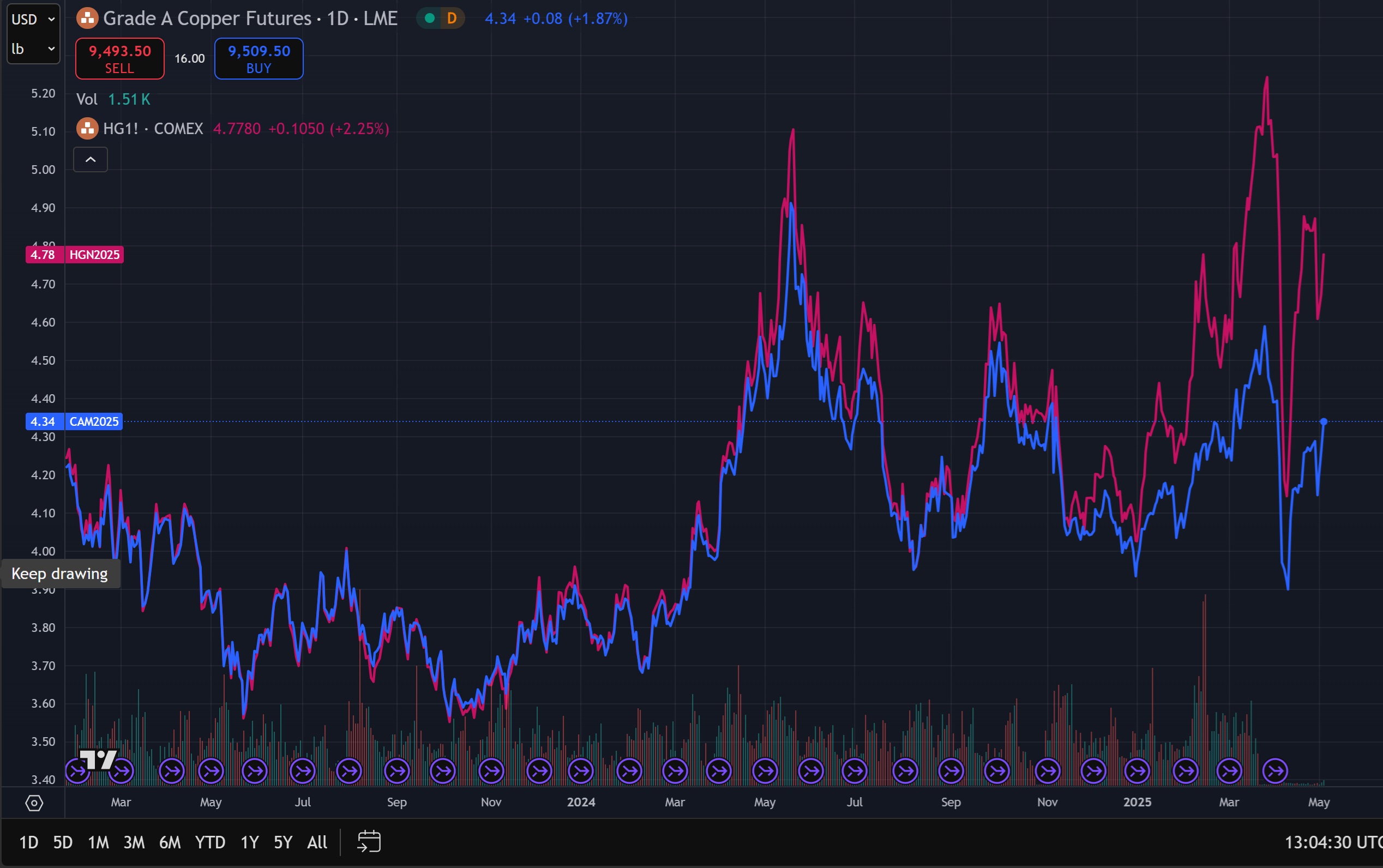
Task: Switch to the 1D time range
Action: coord(29,842)
